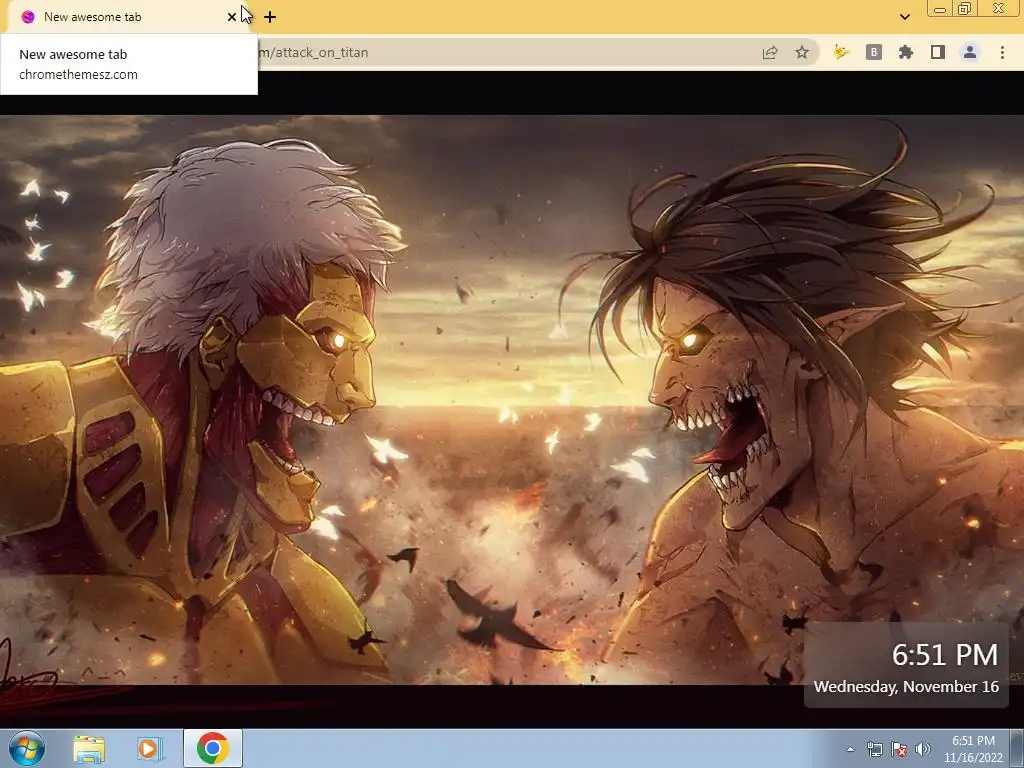The image size is (1024, 768).
Task: Bookmark this page with the star icon
Action: pyautogui.click(x=802, y=52)
